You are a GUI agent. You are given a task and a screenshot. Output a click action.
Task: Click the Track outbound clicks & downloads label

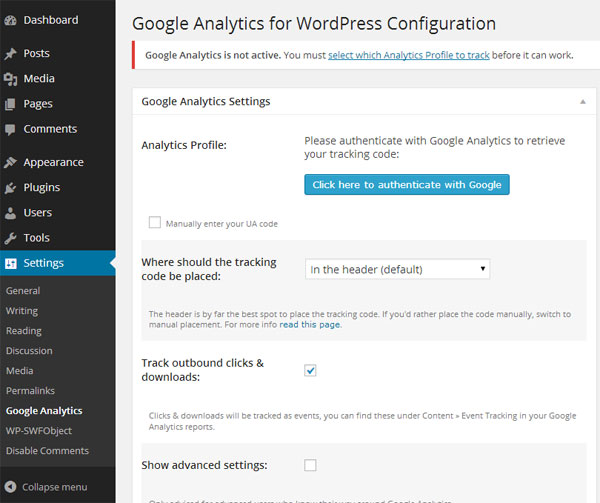202,370
